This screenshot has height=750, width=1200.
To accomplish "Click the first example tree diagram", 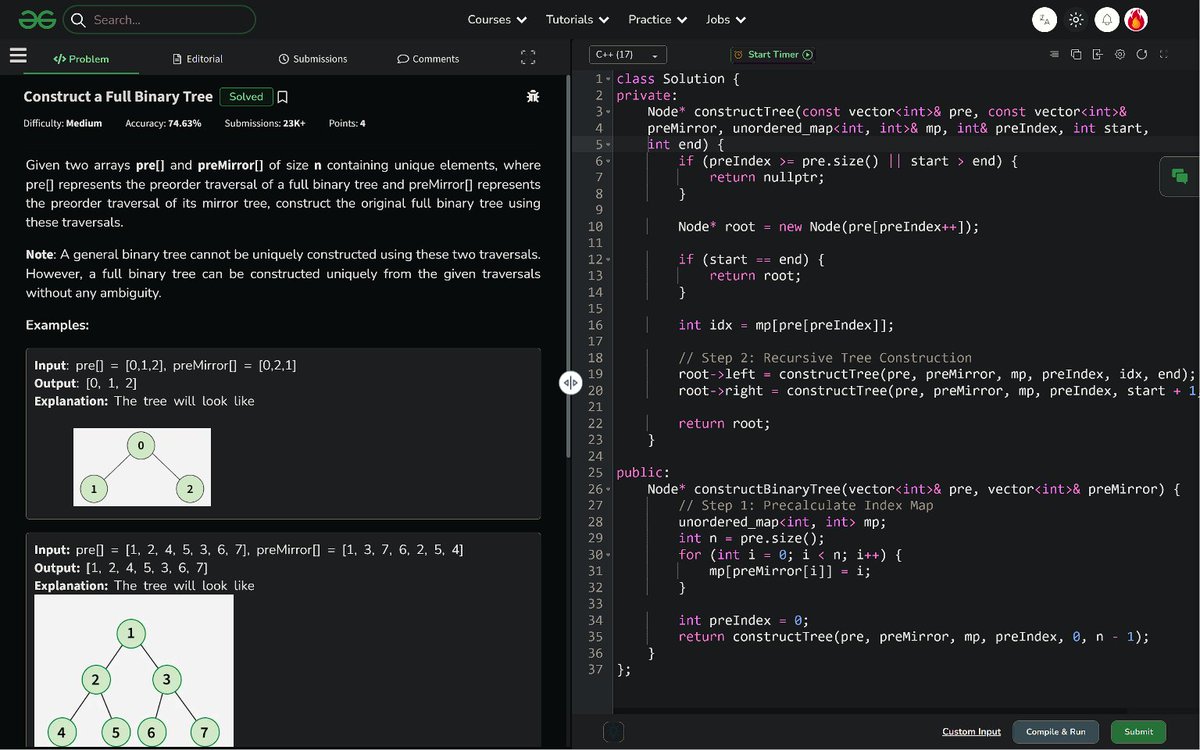I will click(x=142, y=467).
